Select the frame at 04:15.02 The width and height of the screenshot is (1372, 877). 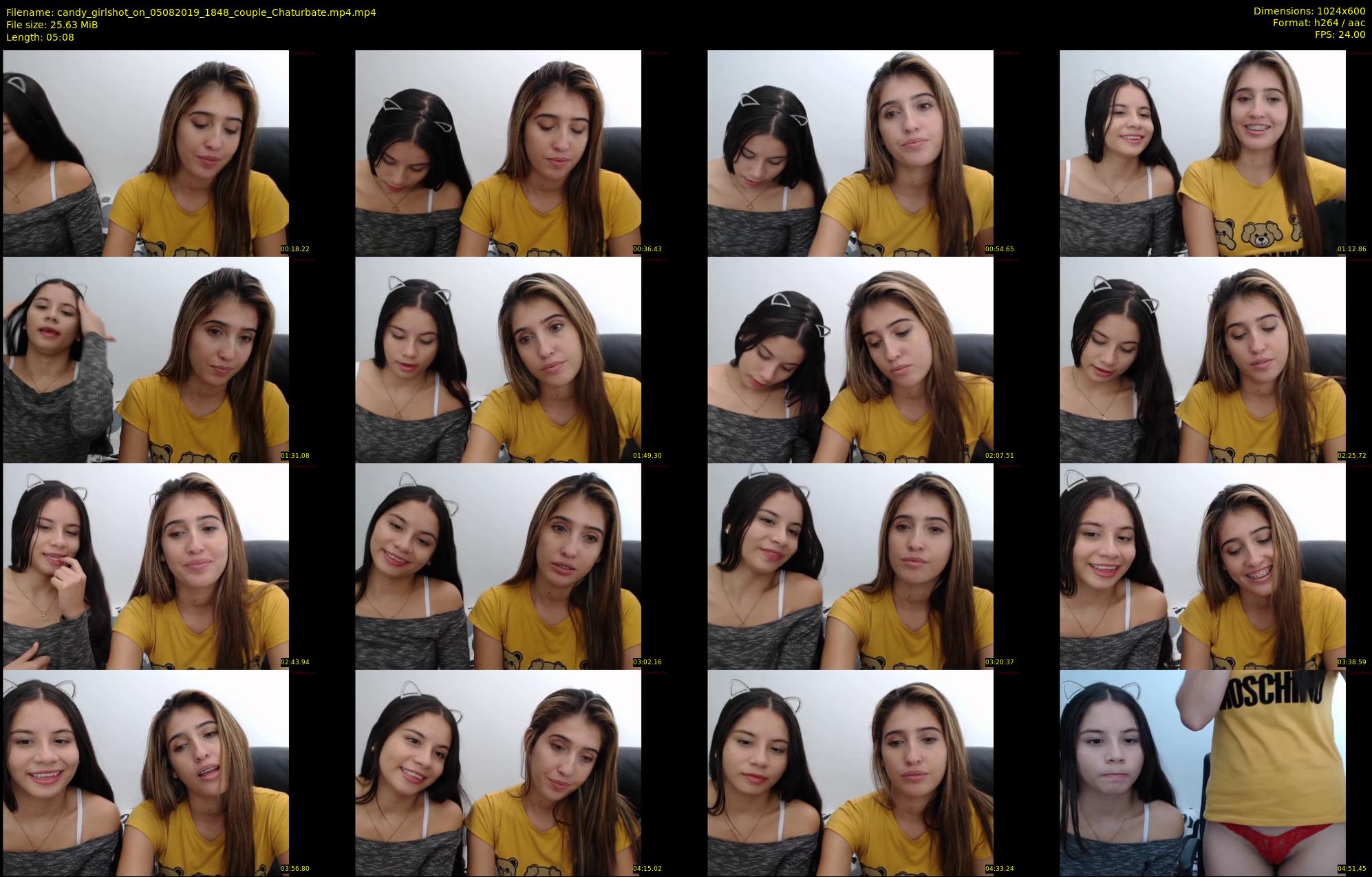pyautogui.click(x=498, y=772)
